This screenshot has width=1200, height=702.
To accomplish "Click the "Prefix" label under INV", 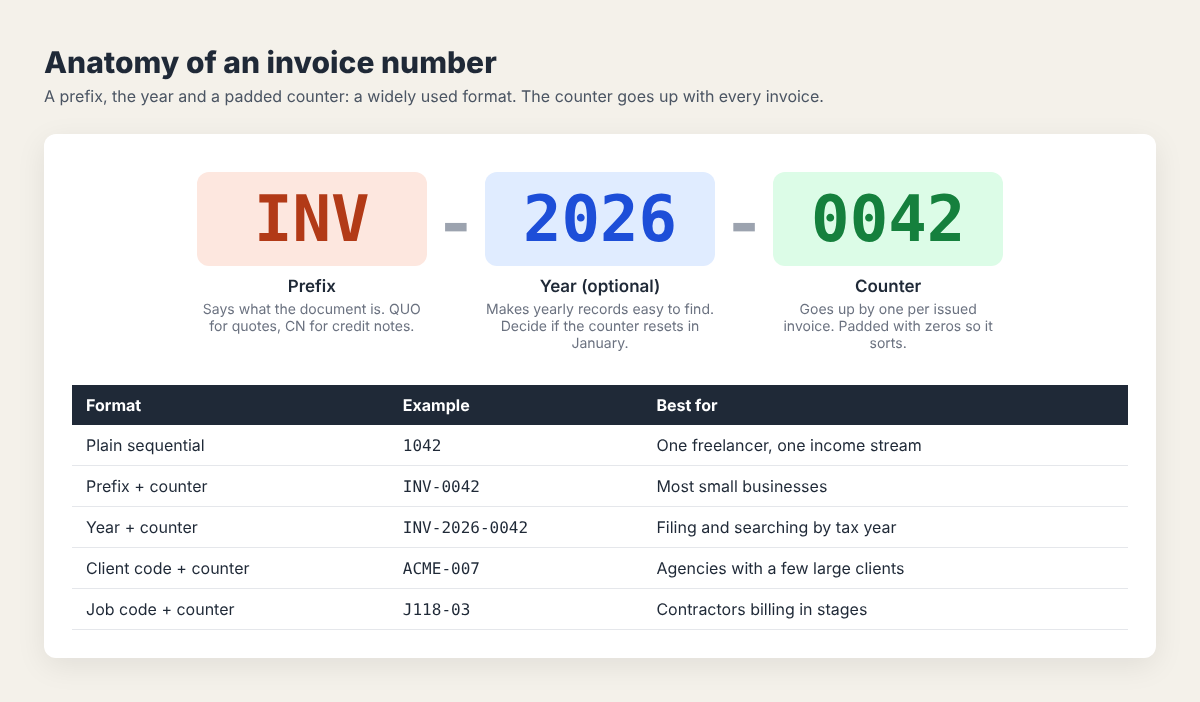I will (312, 286).
